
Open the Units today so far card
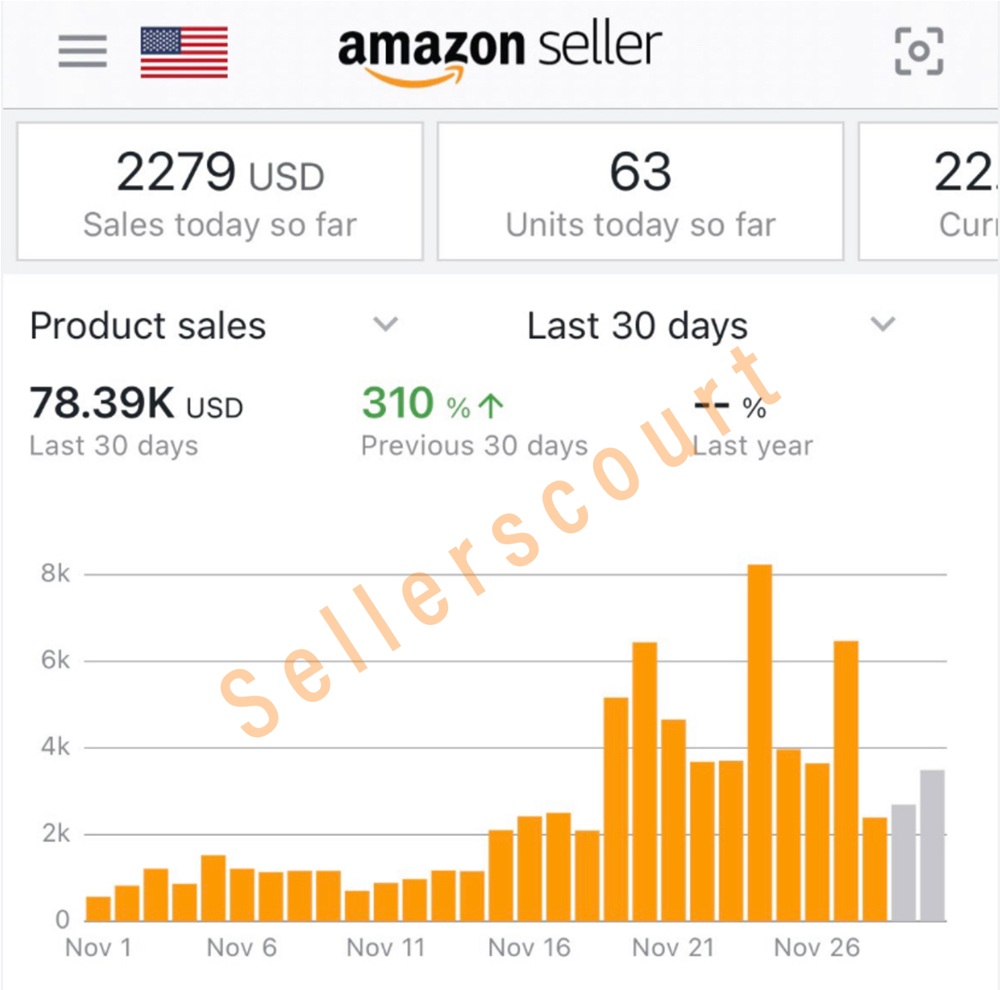(x=640, y=192)
